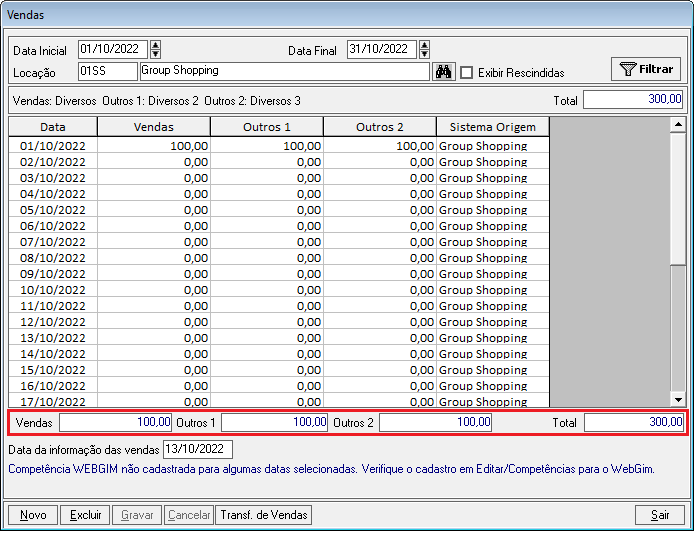Select the Vendas column header

(153, 127)
